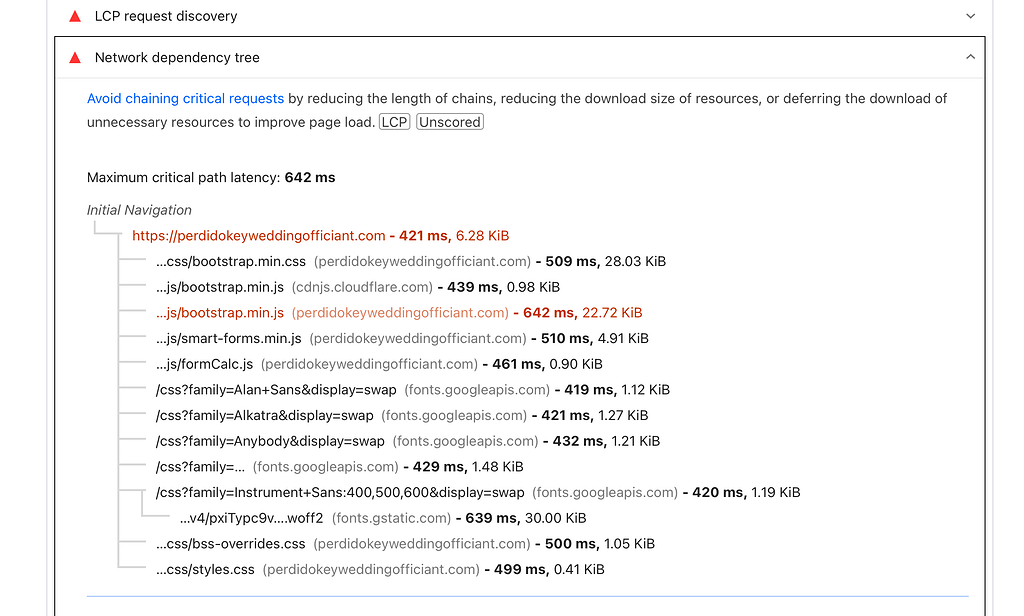Click the fonts.gstatic.com host label
The width and height of the screenshot is (1024, 616).
click(391, 519)
